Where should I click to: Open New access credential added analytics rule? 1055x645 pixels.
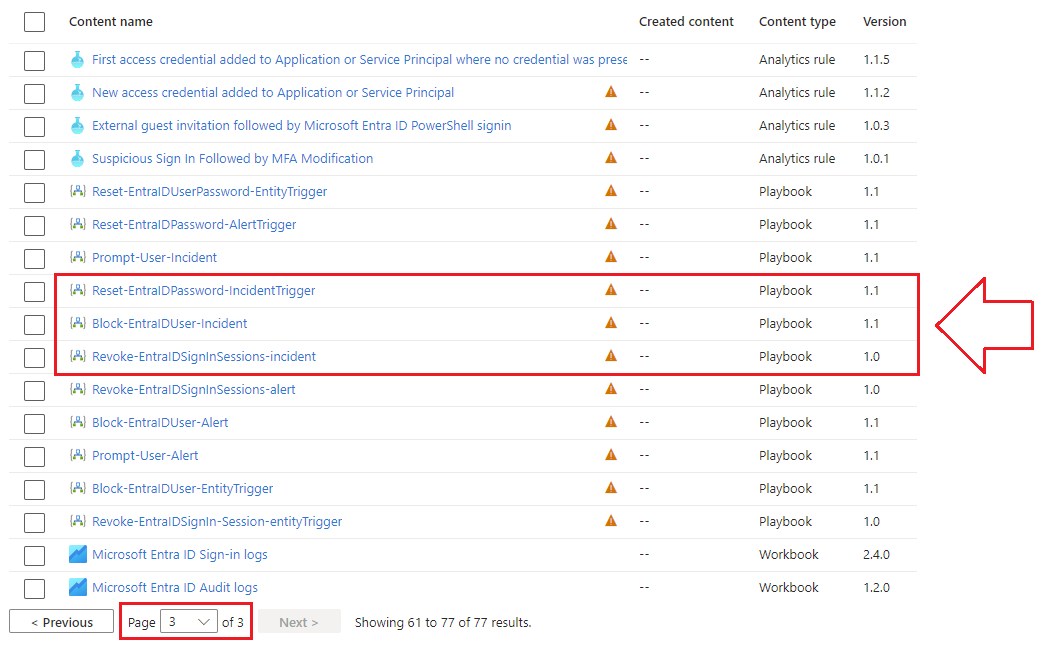(x=272, y=93)
